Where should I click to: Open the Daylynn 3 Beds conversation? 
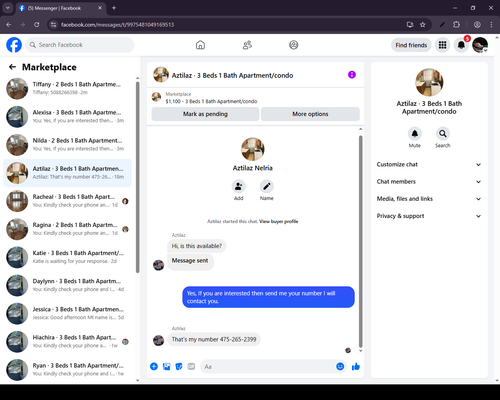pos(67,285)
